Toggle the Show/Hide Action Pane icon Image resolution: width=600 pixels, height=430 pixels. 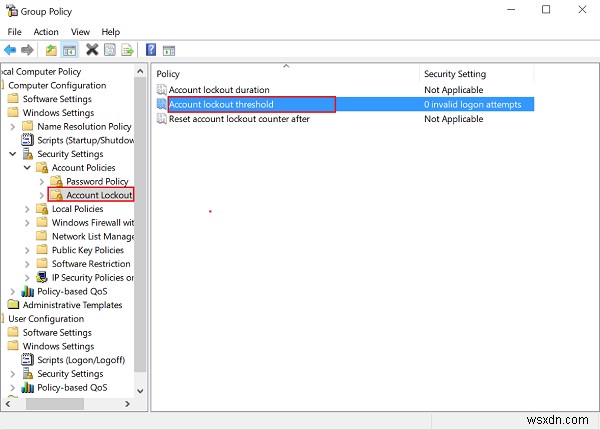click(169, 50)
